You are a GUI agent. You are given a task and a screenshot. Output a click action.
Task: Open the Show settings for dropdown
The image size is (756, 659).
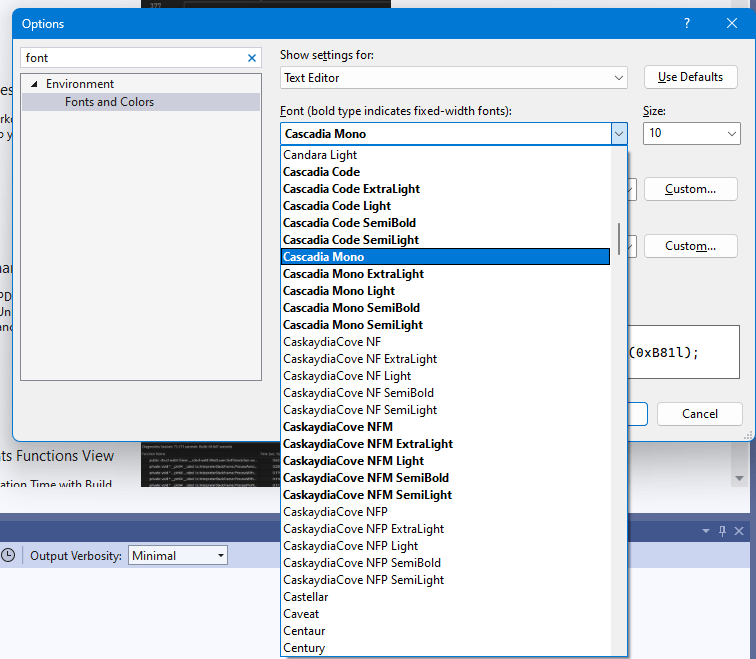click(453, 78)
